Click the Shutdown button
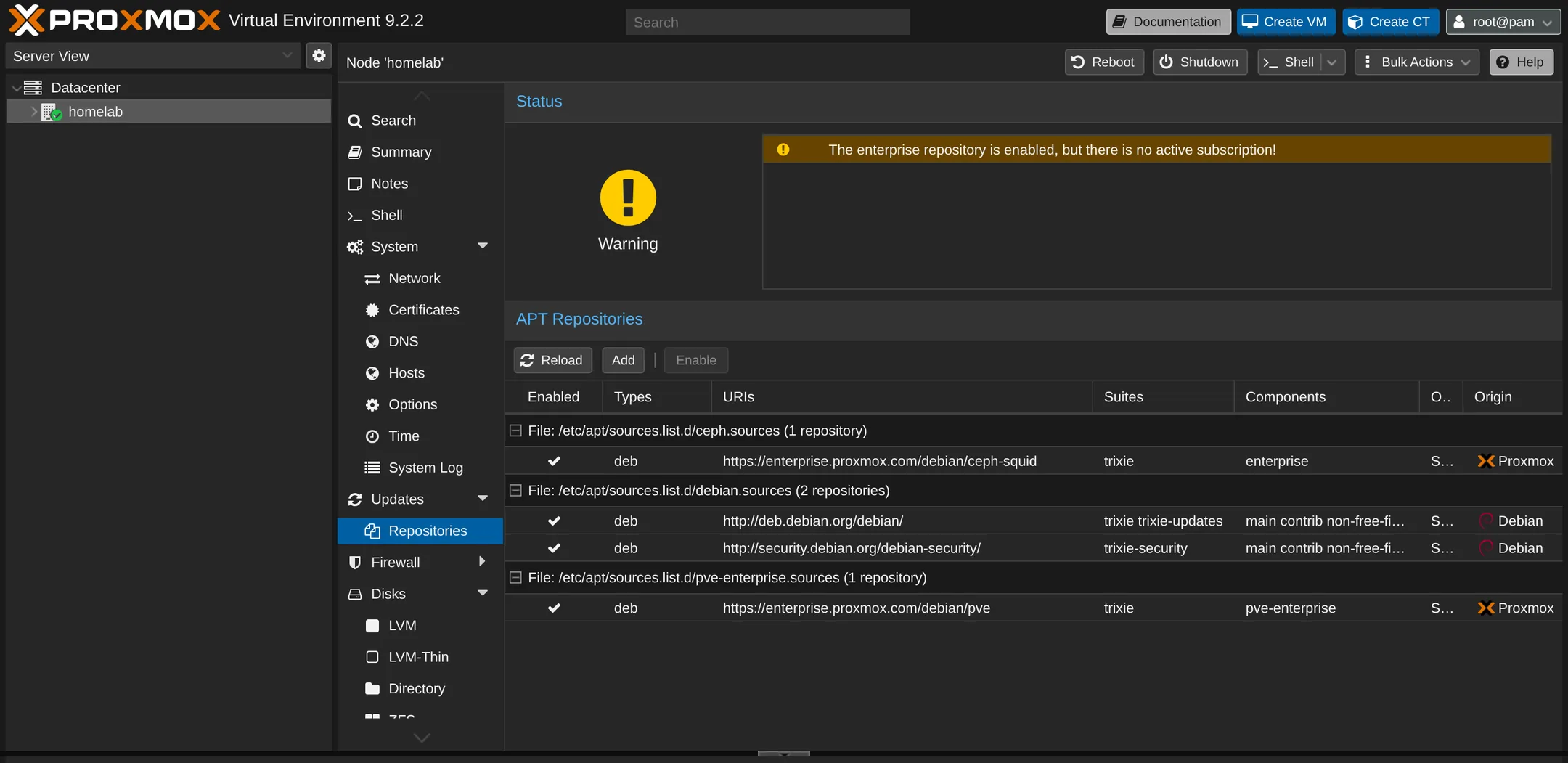The image size is (1568, 763). (x=1200, y=62)
